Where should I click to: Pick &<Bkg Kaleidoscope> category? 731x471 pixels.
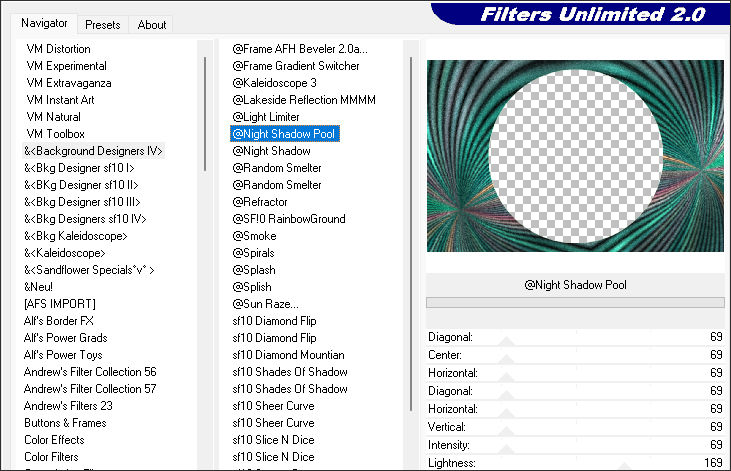76,236
